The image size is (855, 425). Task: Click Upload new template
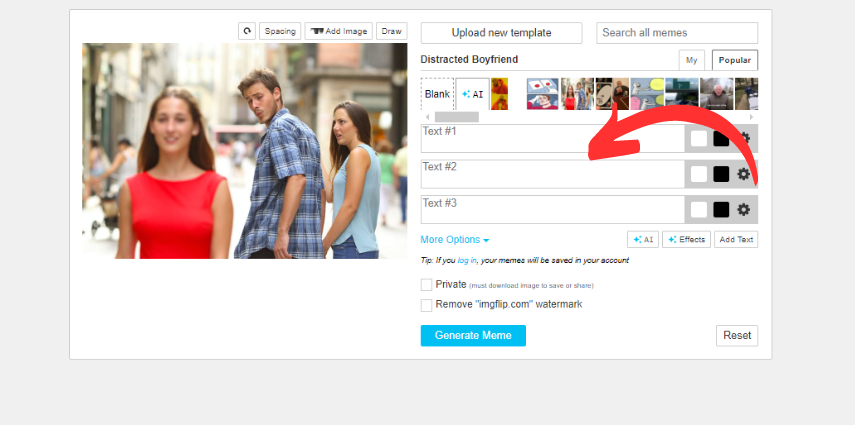point(501,33)
